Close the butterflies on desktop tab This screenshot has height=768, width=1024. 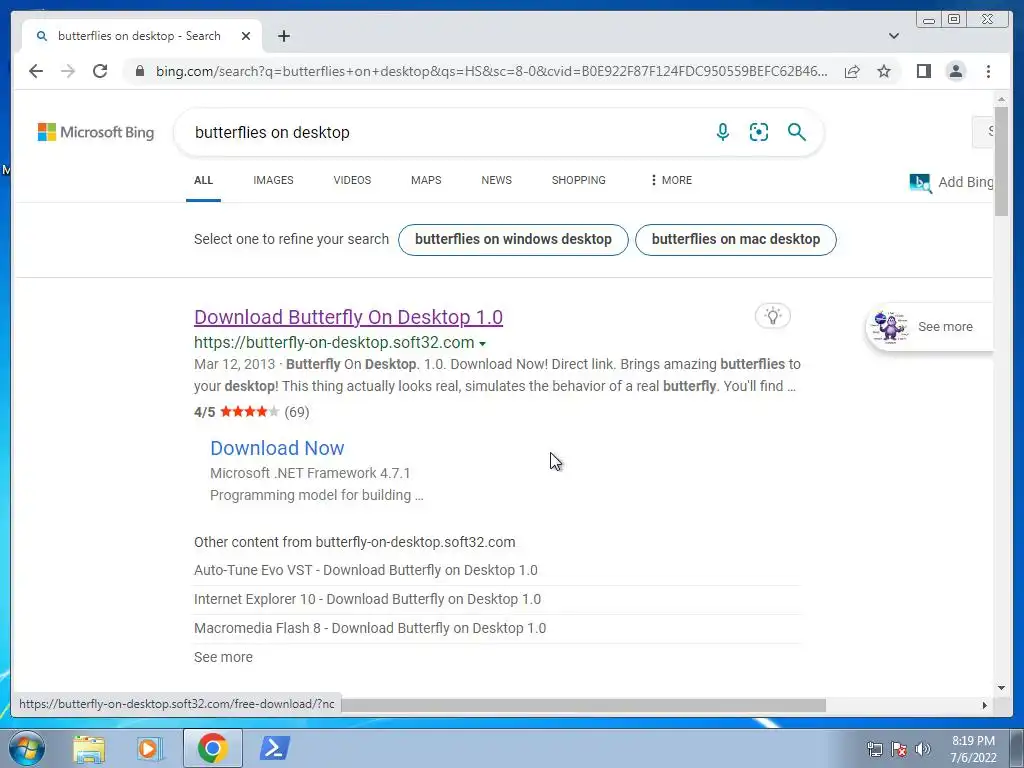pyautogui.click(x=246, y=36)
